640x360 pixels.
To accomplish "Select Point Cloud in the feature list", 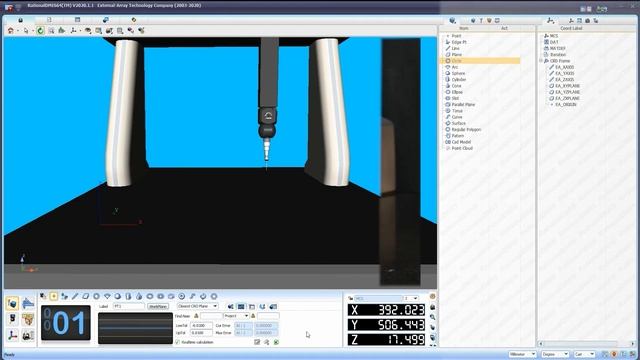I will click(462, 148).
